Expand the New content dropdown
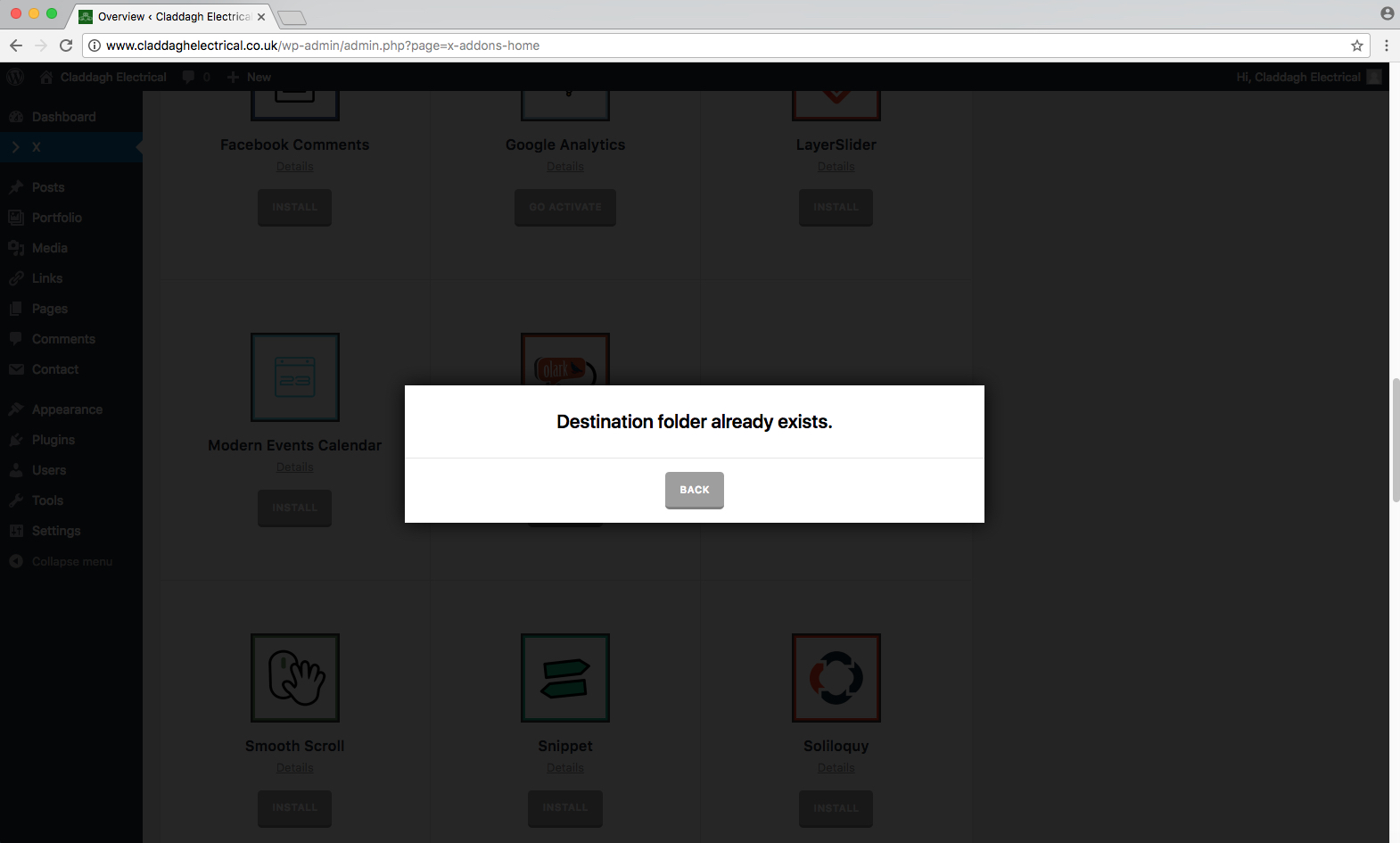Image resolution: width=1400 pixels, height=843 pixels. [x=250, y=78]
